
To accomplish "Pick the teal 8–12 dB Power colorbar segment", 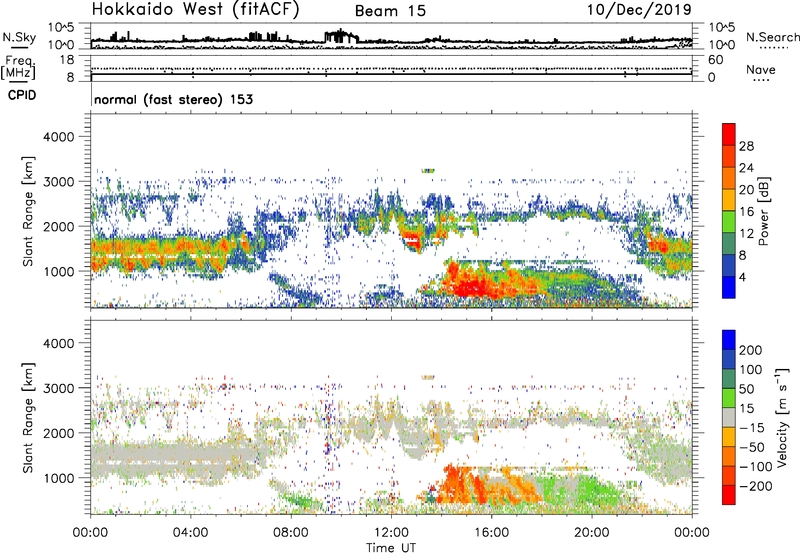I will click(x=729, y=243).
